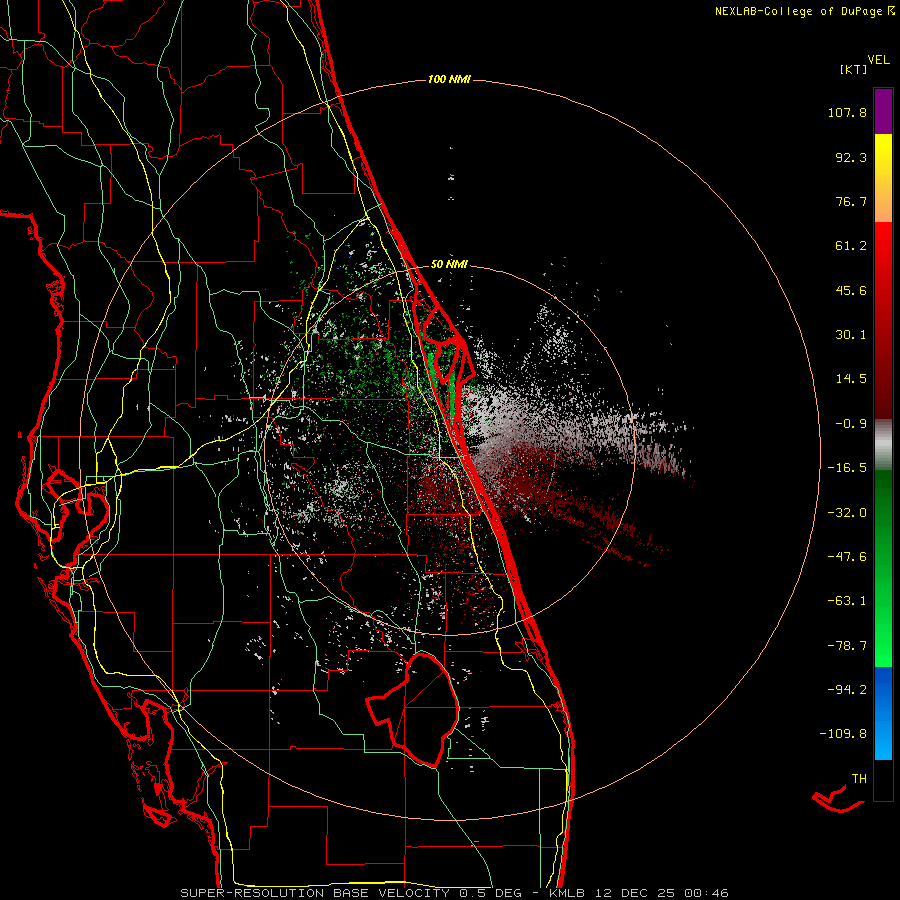The image size is (900, 900).
Task: Pick the -47.6 legend value
Action: tap(847, 557)
